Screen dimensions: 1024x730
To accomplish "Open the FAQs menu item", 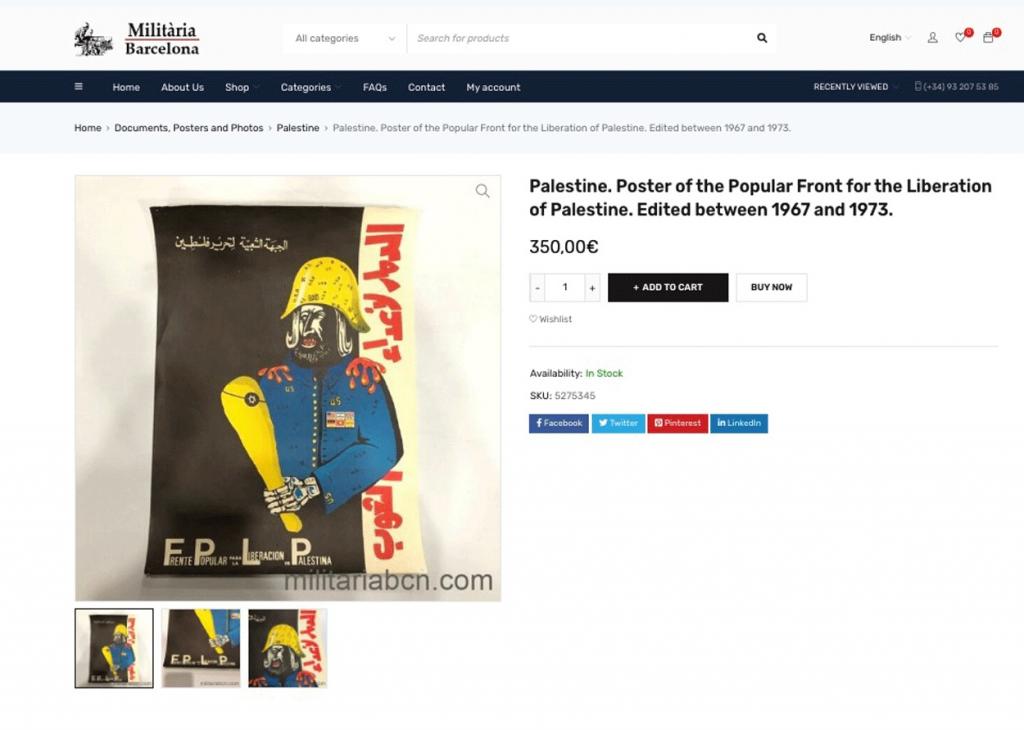I will tap(375, 87).
